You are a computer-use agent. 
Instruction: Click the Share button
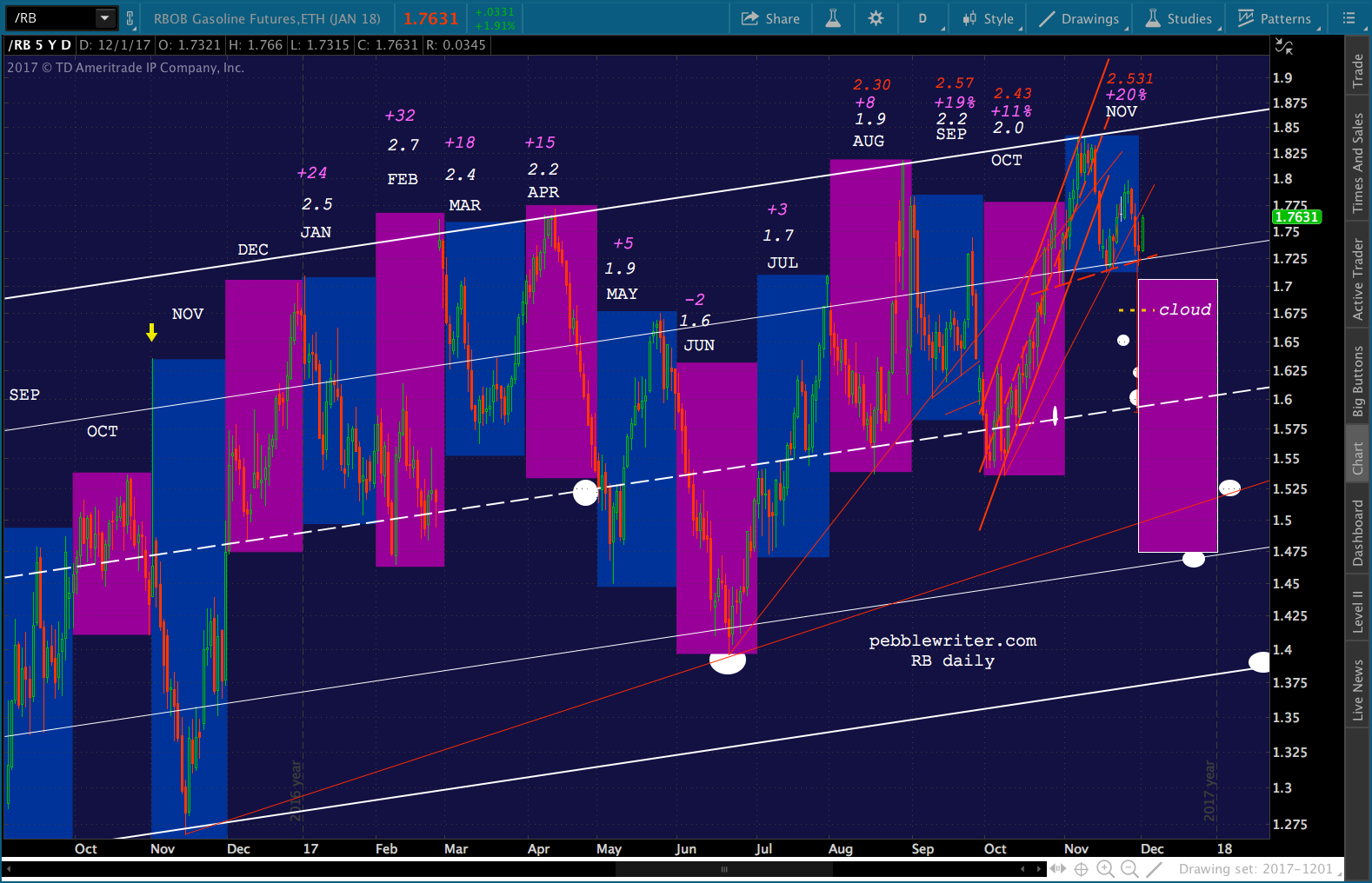coord(770,18)
